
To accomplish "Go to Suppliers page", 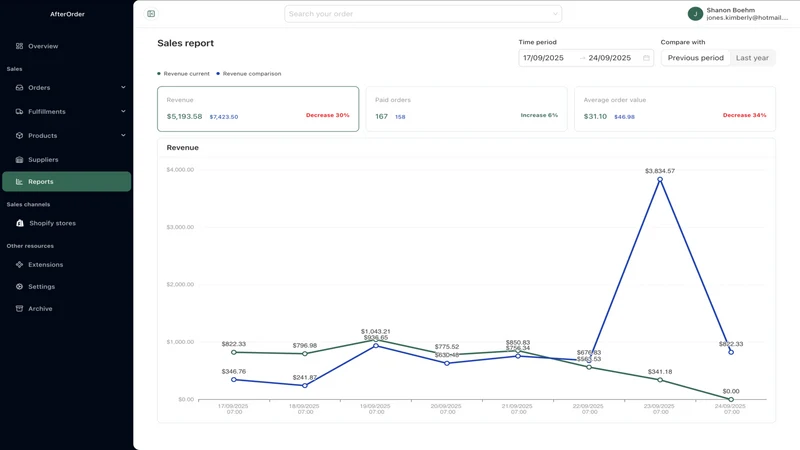I will coord(66,160).
